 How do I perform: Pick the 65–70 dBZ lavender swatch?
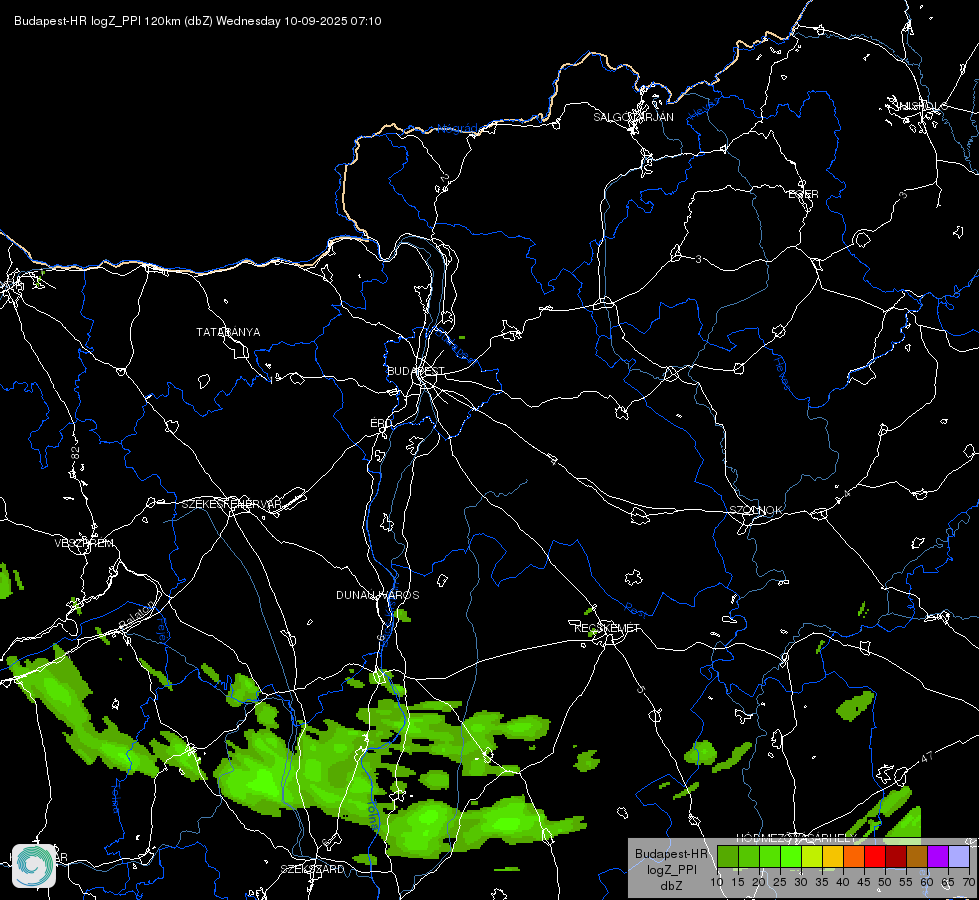tap(959, 856)
